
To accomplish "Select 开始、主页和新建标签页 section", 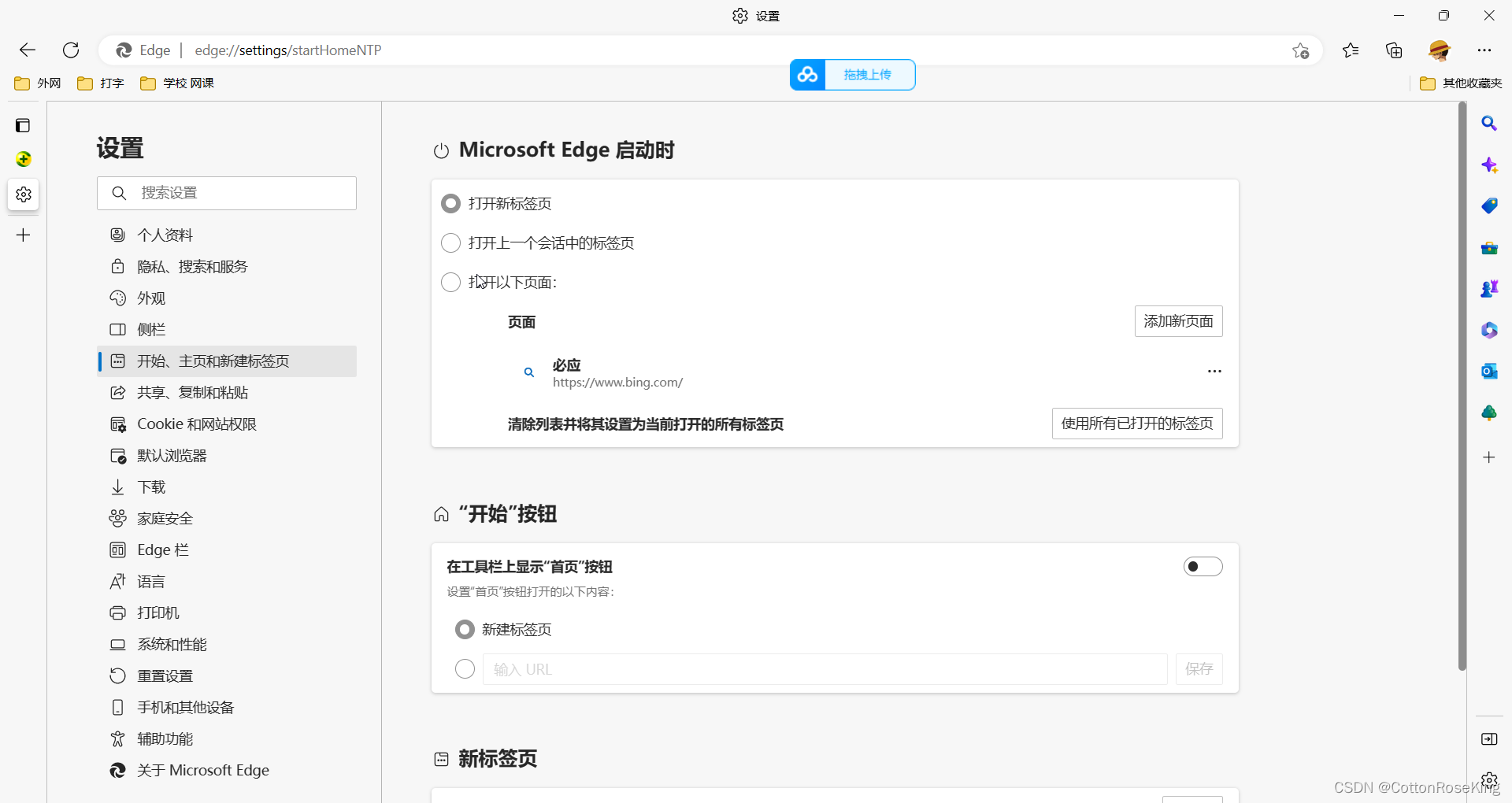I will point(227,361).
